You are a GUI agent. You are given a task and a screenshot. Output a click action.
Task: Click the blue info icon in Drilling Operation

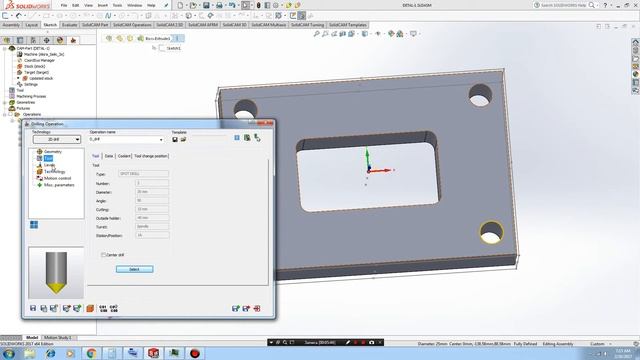point(237,138)
